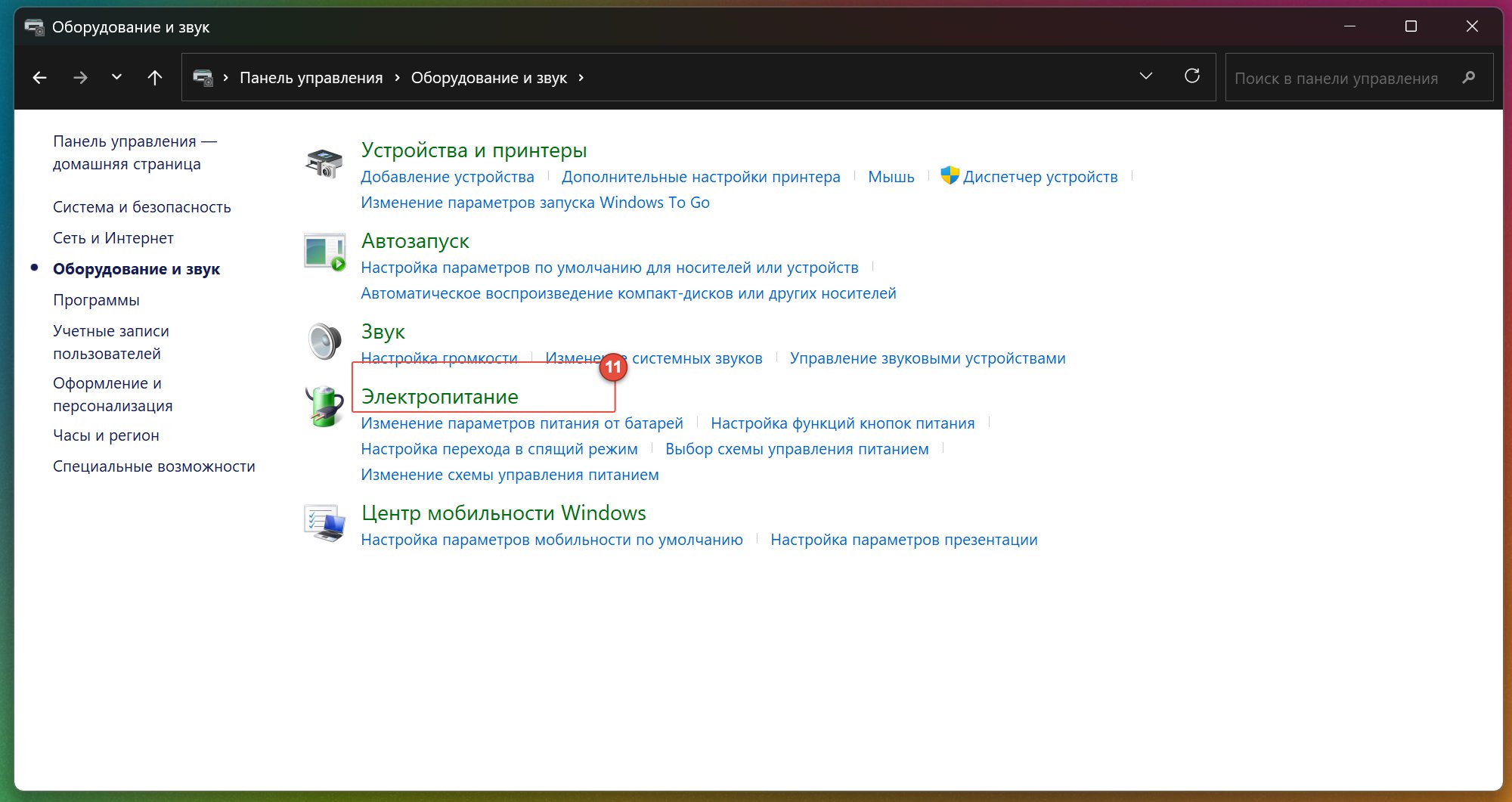The image size is (1512, 802).
Task: Open the AutoPlay icon
Action: click(324, 252)
